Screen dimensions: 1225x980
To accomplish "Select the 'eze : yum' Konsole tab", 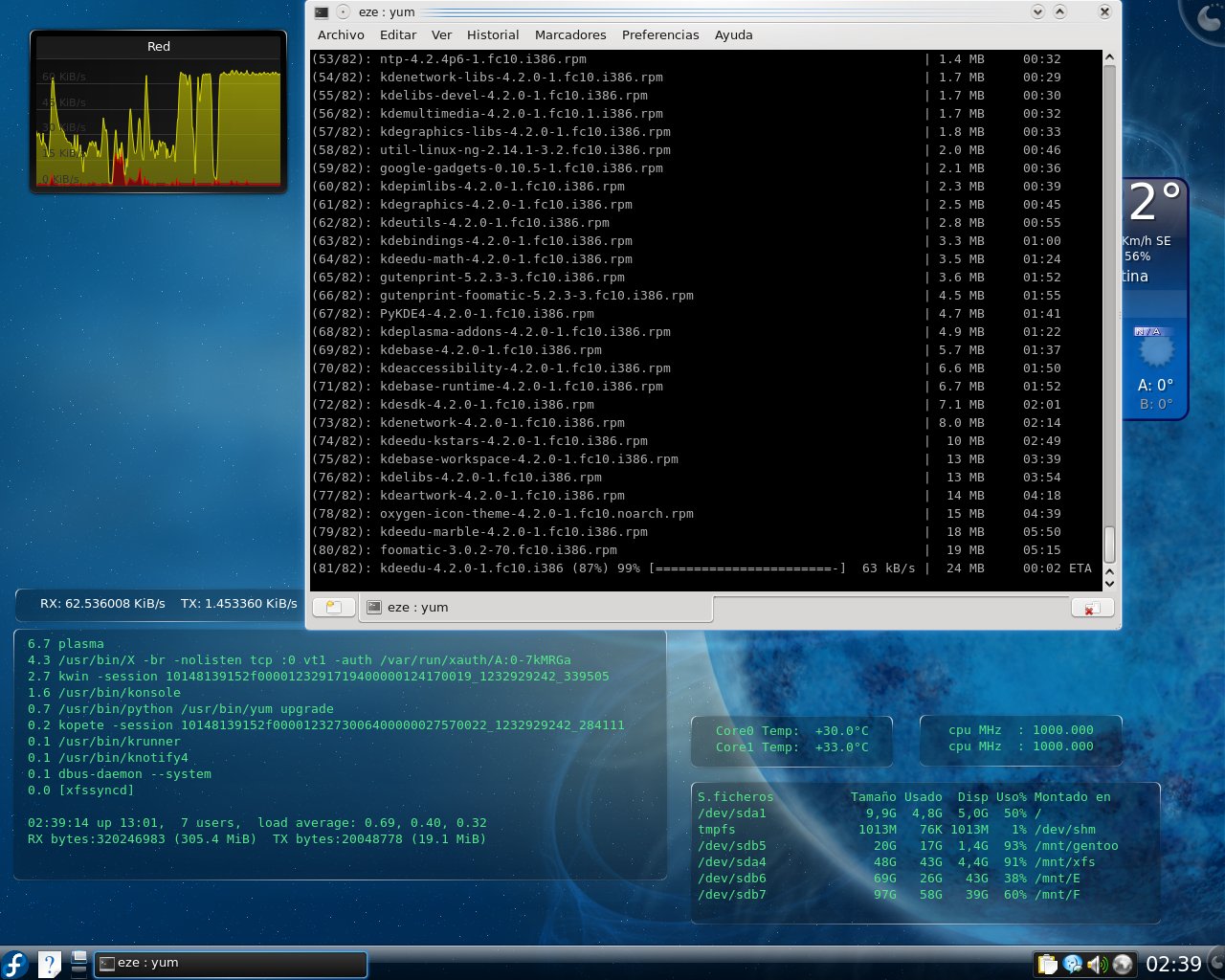I will coord(536,608).
